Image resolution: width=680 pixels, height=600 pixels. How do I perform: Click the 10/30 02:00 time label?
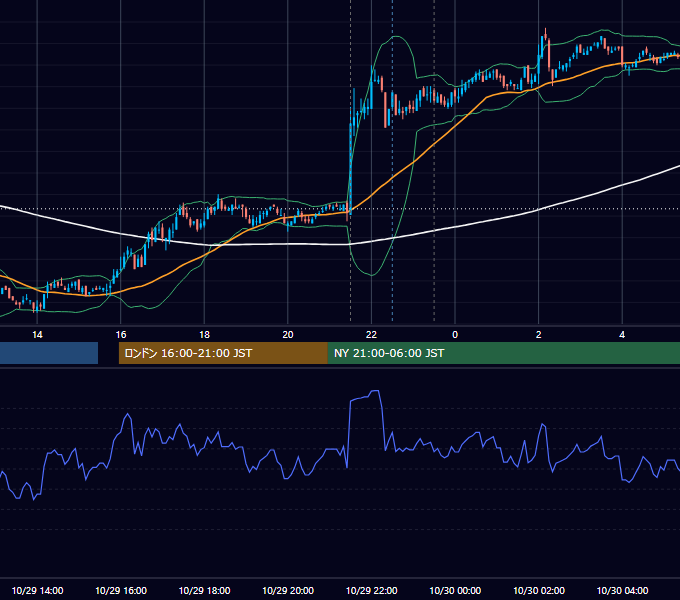click(x=539, y=590)
